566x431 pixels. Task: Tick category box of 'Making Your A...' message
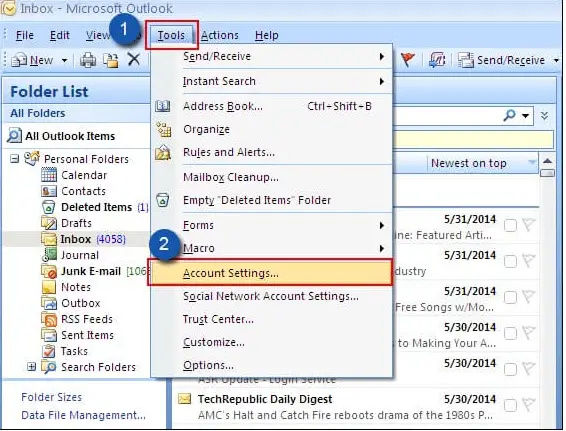510,334
